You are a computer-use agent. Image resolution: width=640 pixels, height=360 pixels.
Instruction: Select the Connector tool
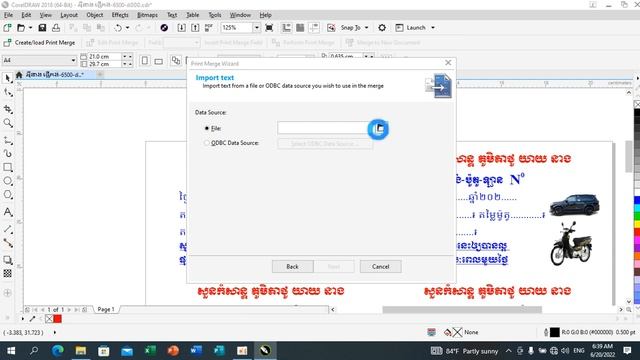pos(8,243)
